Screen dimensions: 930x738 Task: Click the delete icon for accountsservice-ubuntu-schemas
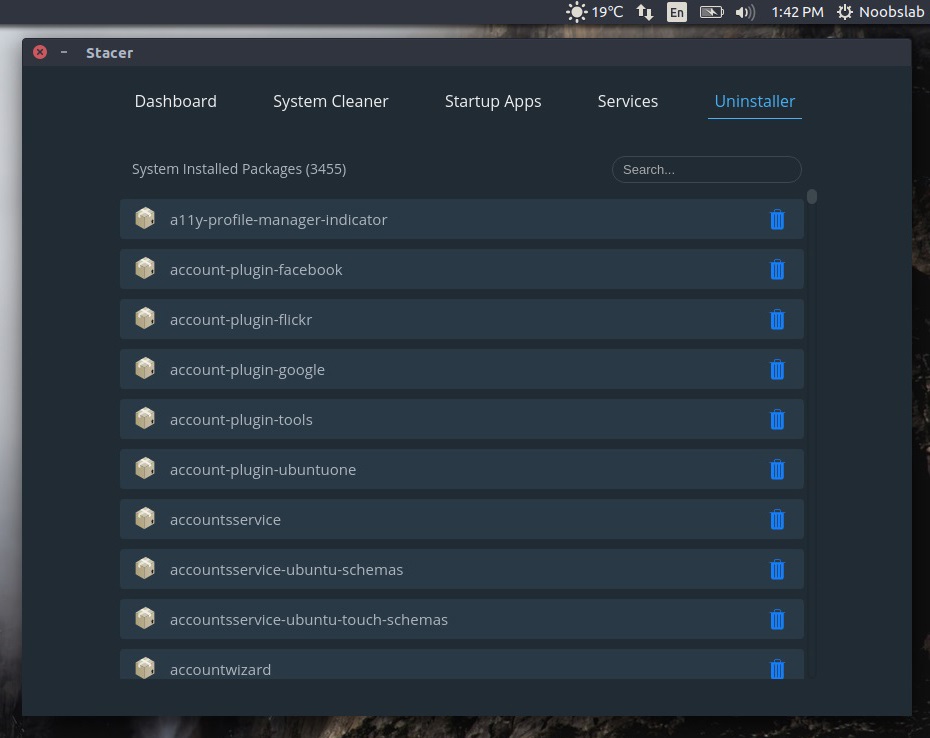777,569
